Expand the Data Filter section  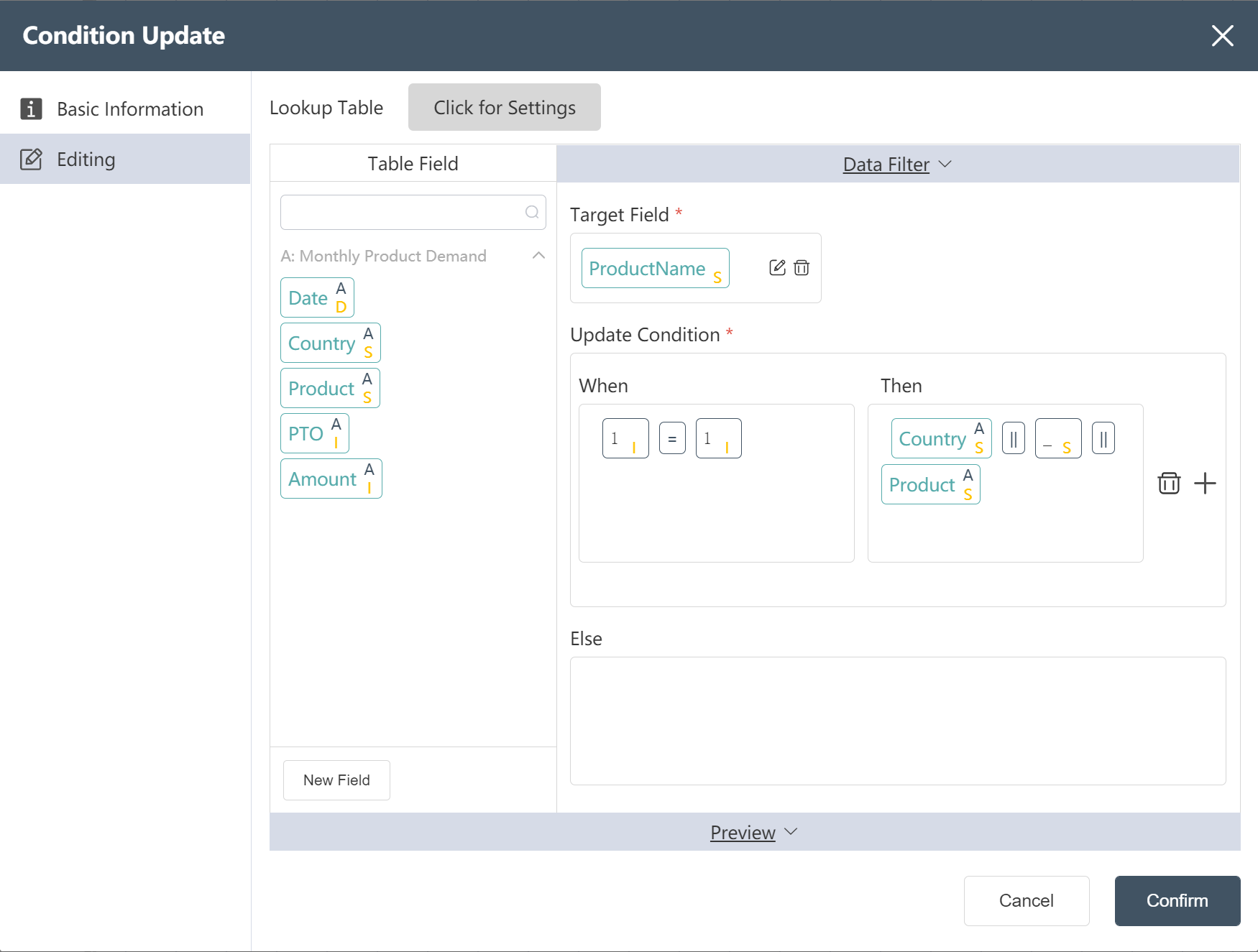898,165
